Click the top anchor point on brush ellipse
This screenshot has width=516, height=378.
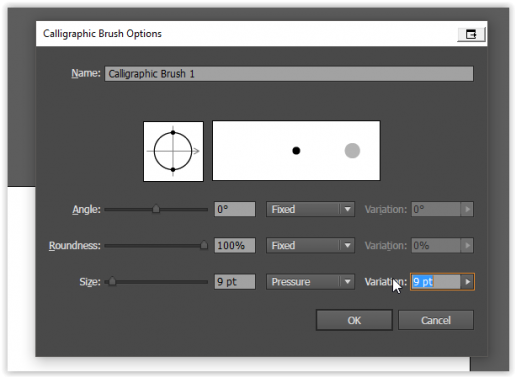[x=173, y=133]
